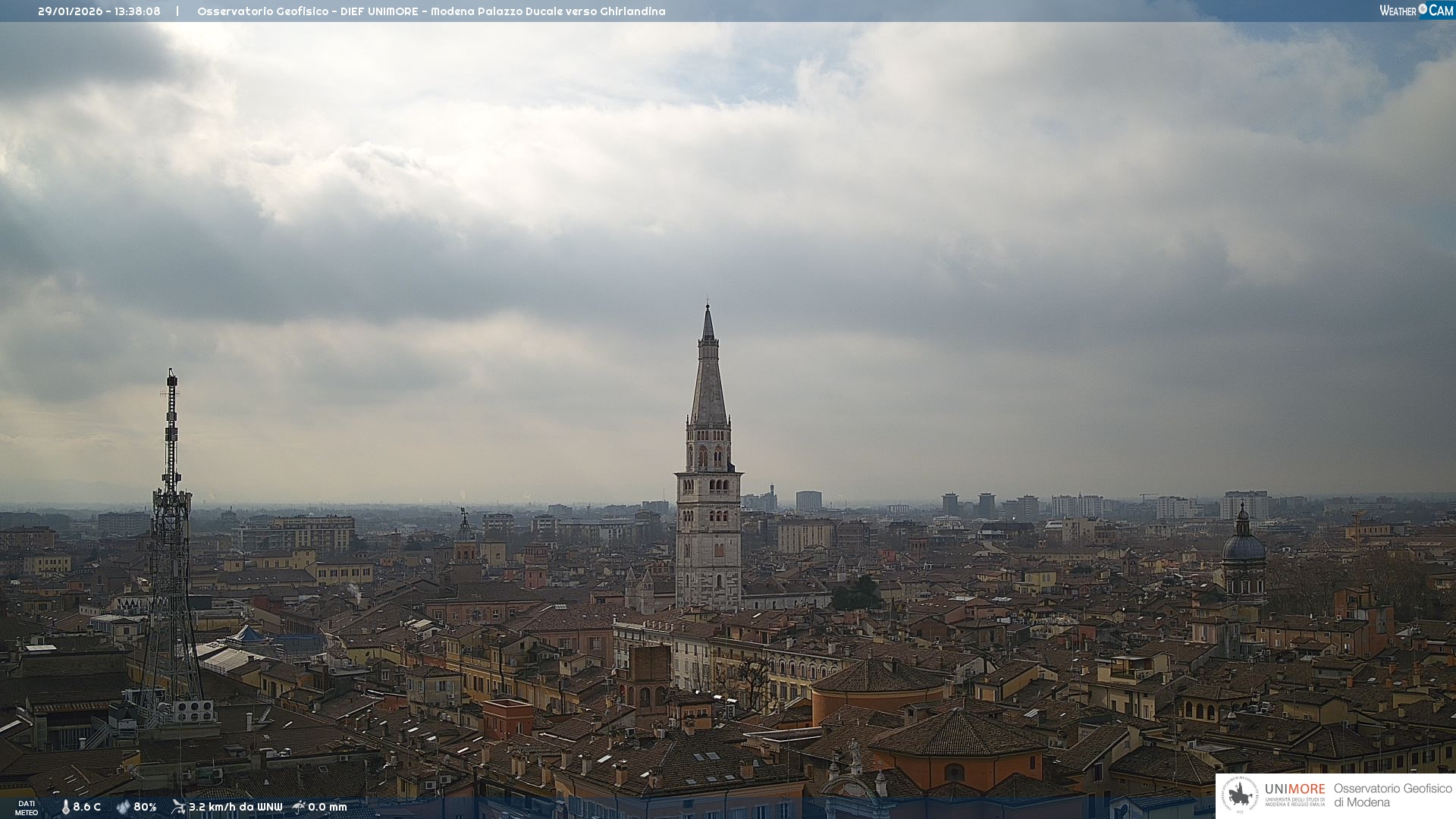Click the DATI METEO label
The height and width of the screenshot is (819, 1456).
coord(27,808)
